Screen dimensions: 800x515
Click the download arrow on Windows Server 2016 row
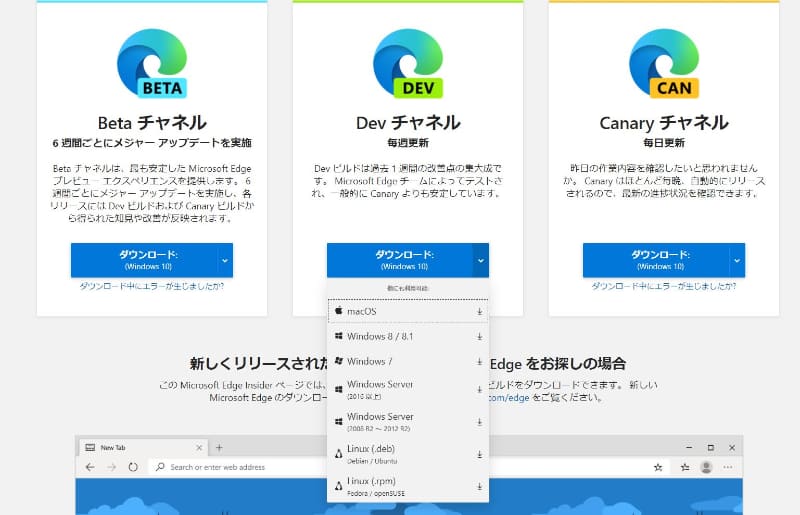click(x=480, y=390)
